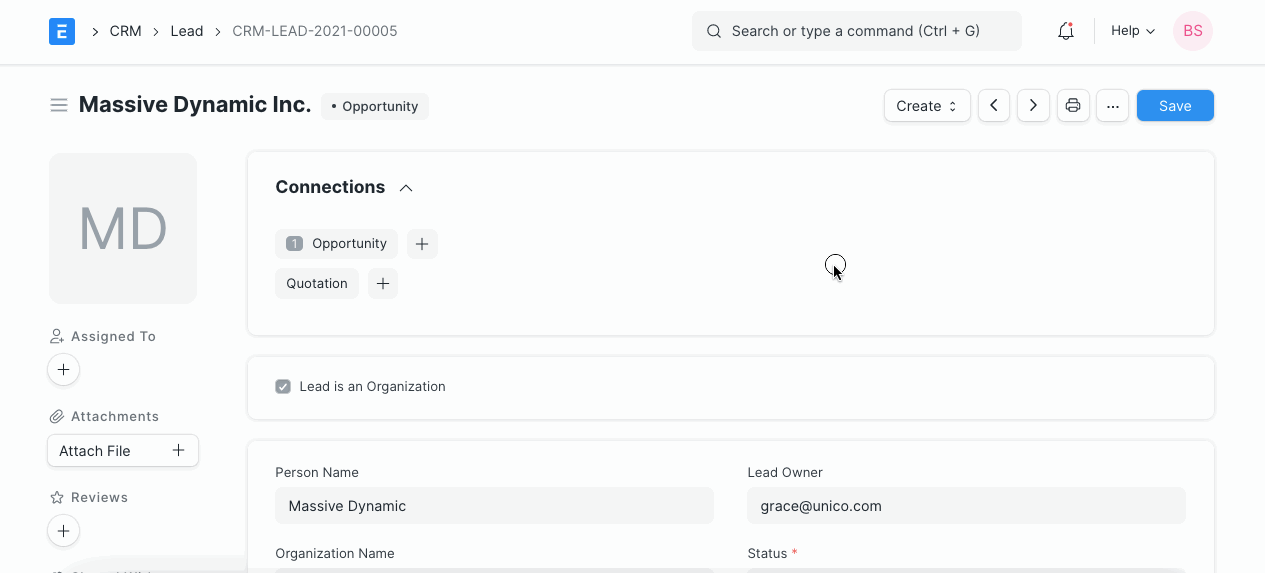The image size is (1265, 573).
Task: Toggle the sidebar hamburger icon
Action: pos(59,106)
